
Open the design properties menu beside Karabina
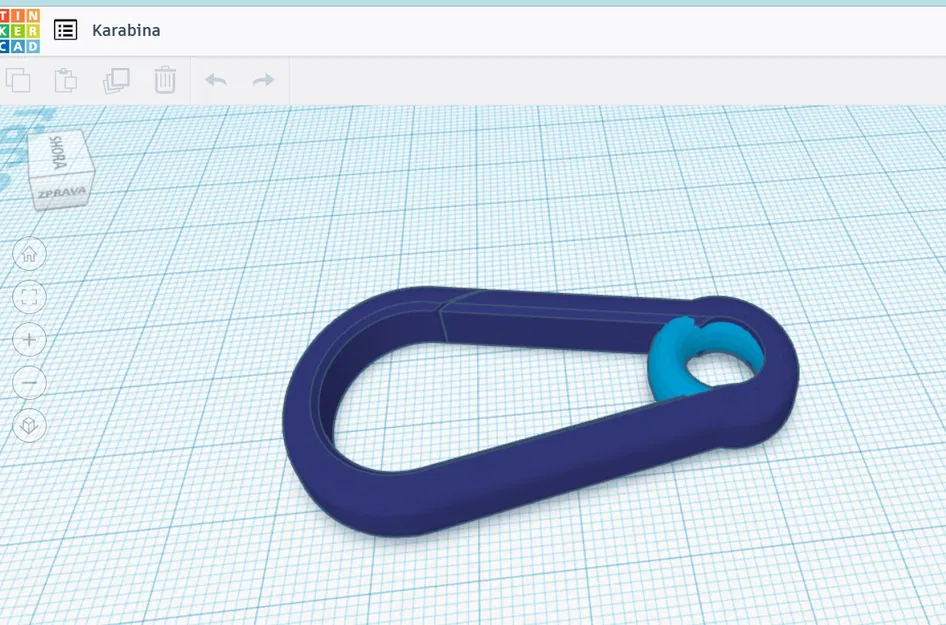pyautogui.click(x=66, y=30)
